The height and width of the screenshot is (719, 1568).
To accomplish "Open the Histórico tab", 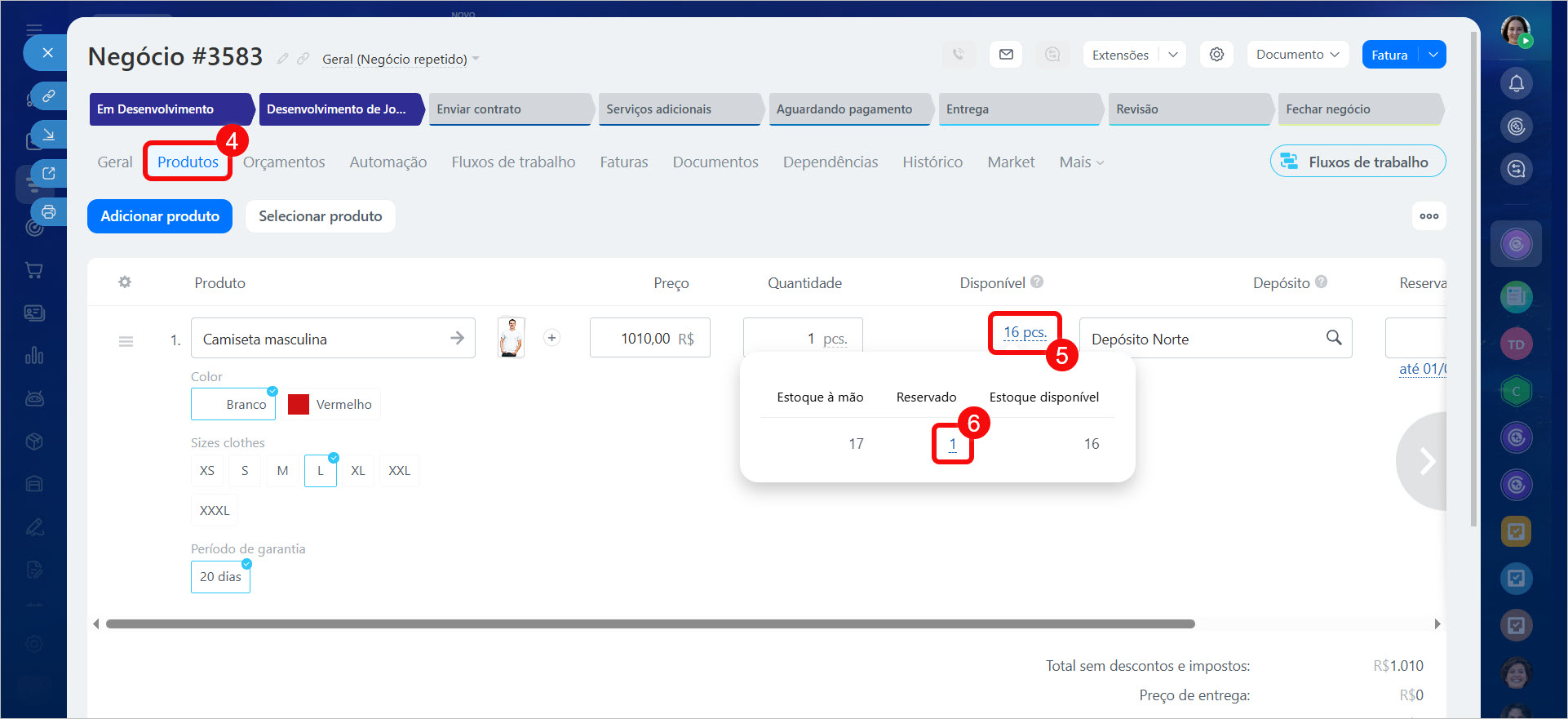I will point(932,162).
